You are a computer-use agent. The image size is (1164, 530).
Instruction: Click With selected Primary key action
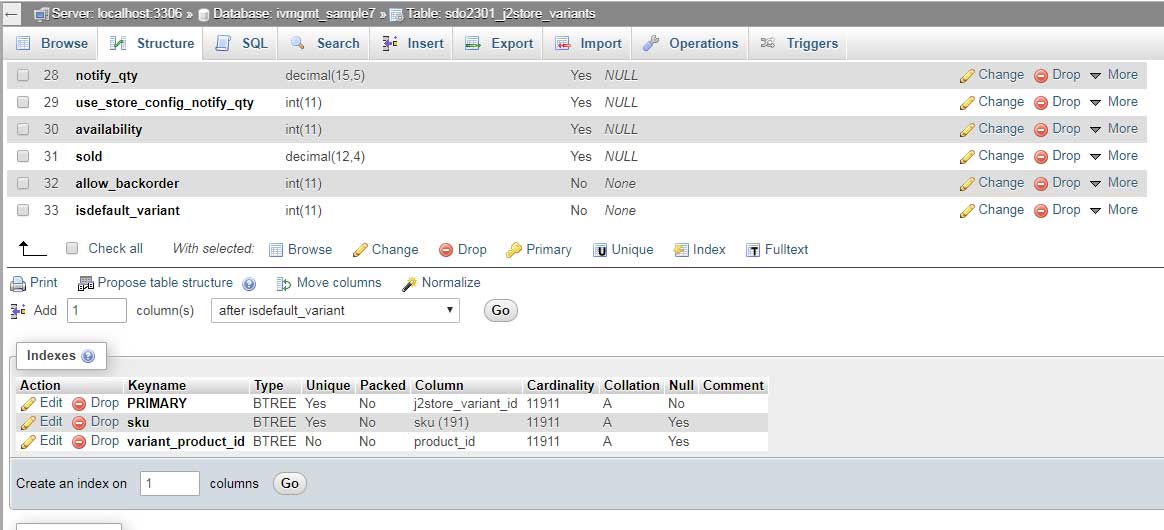(x=539, y=249)
